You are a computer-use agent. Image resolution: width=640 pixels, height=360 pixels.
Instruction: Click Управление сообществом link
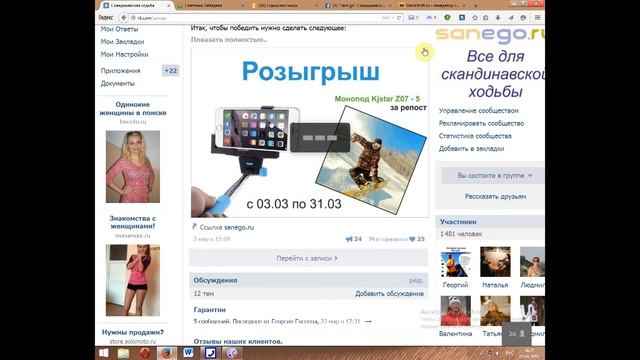tap(478, 111)
